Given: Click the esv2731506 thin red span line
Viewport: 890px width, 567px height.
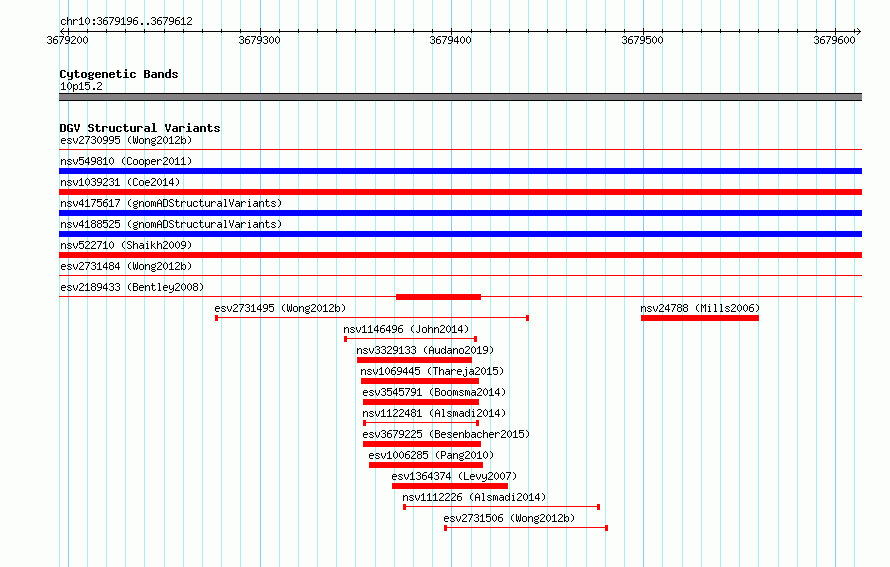Looking at the screenshot, I should 526,528.
